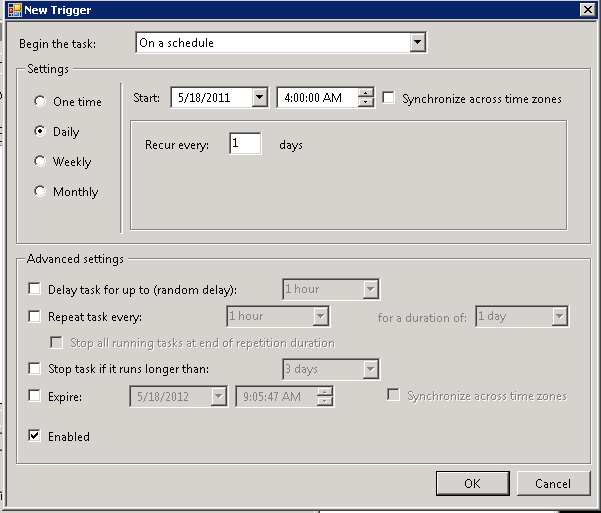The height and width of the screenshot is (513, 601).
Task: Enable Repeat task every checkbox
Action: coord(35,317)
